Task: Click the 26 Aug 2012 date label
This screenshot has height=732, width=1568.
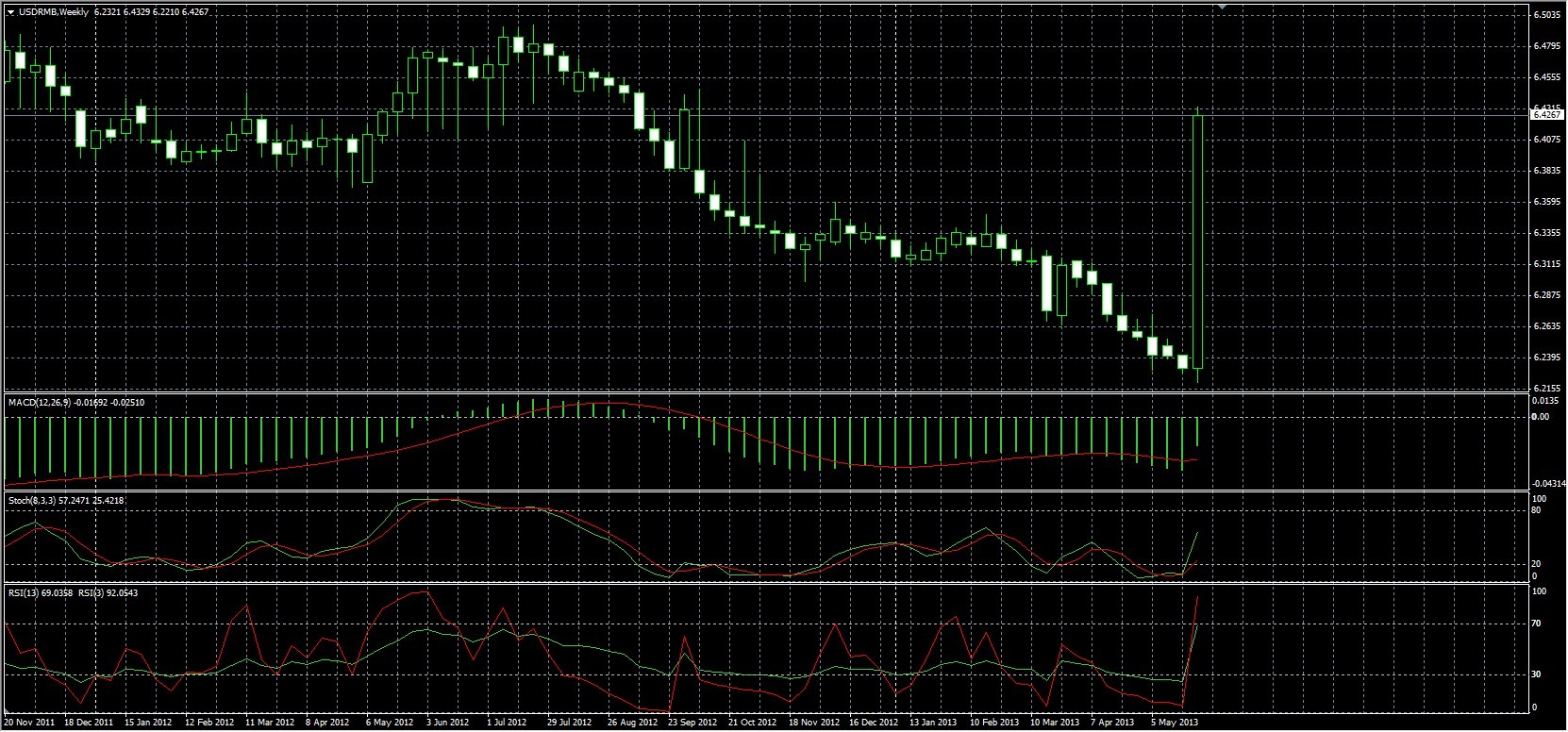Action: 631,723
